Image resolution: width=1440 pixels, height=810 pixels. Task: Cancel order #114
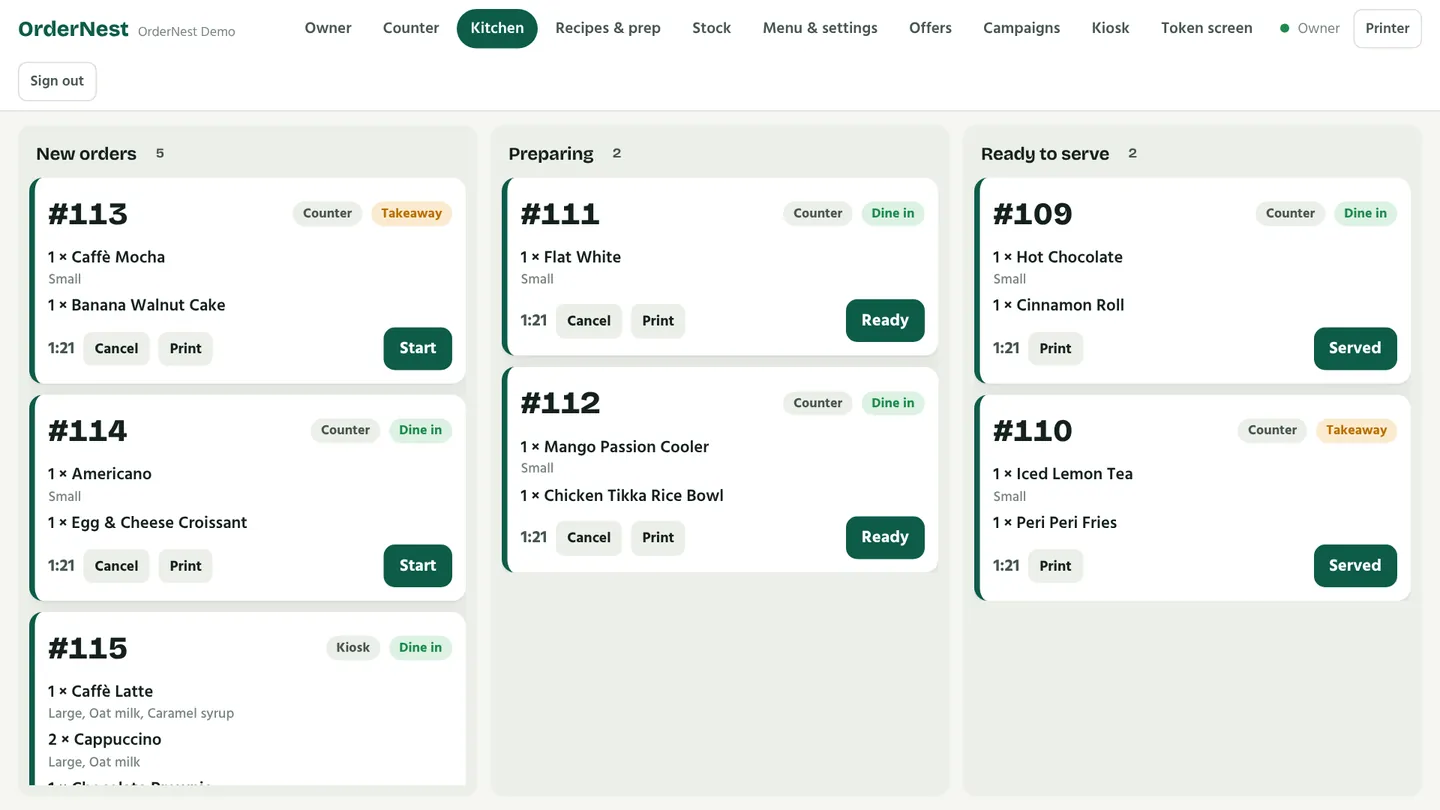click(x=116, y=566)
